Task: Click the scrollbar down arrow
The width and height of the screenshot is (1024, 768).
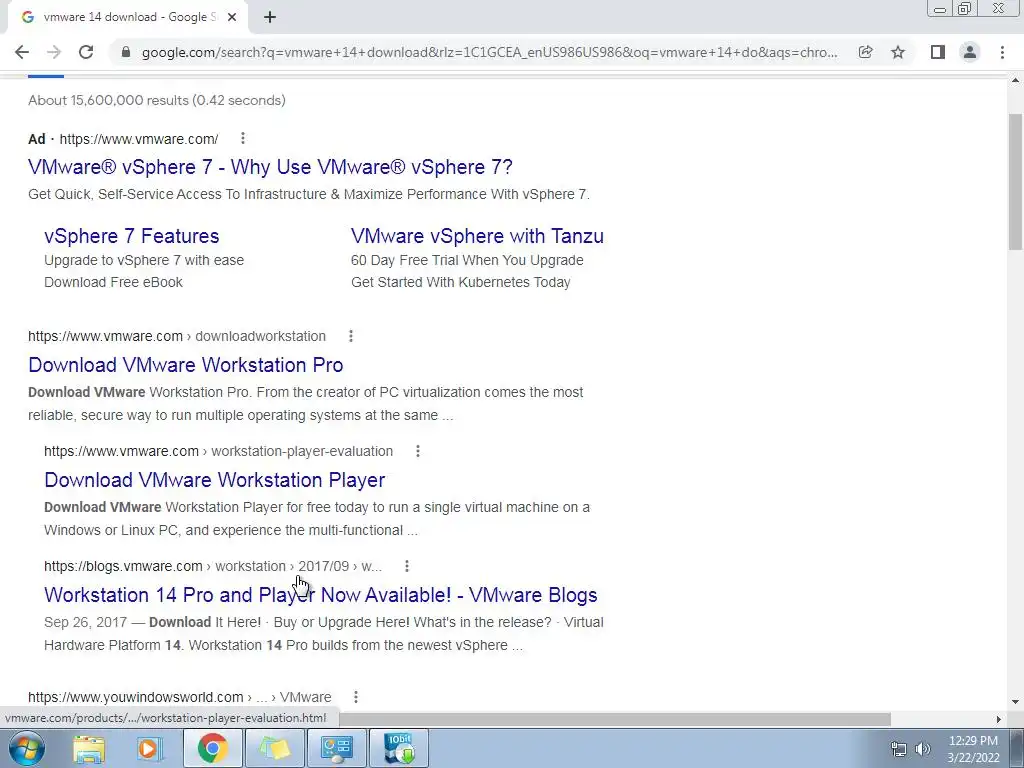Action: click(x=1015, y=703)
